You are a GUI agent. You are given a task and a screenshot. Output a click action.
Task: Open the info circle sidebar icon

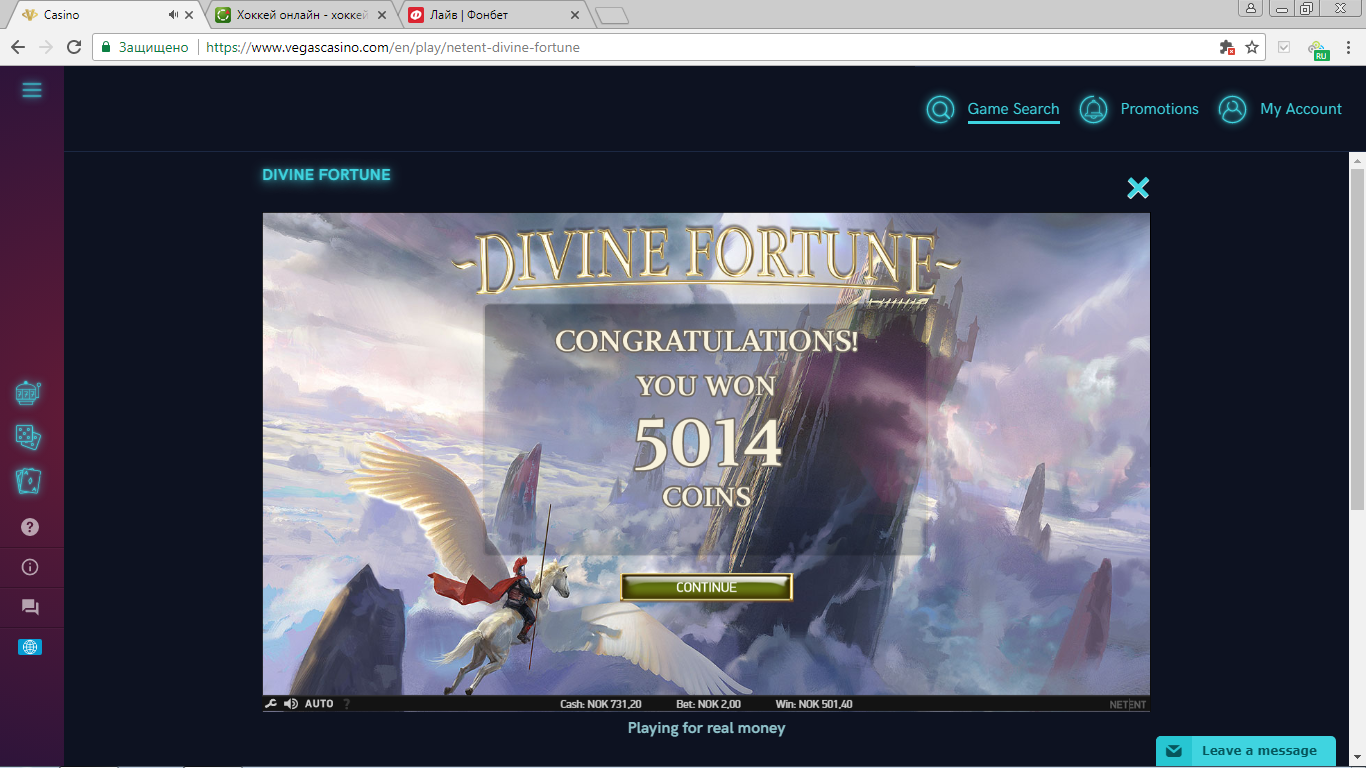(x=30, y=567)
